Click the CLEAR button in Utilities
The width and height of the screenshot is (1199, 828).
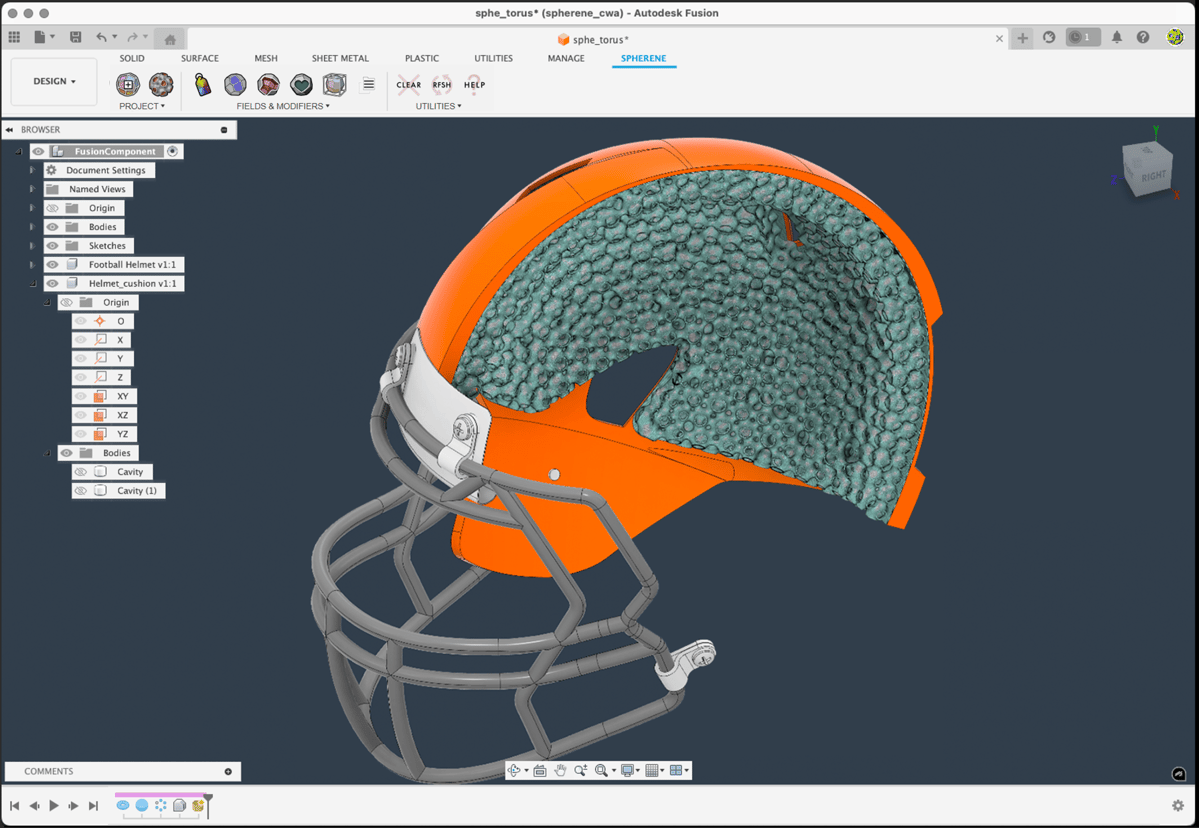[408, 85]
